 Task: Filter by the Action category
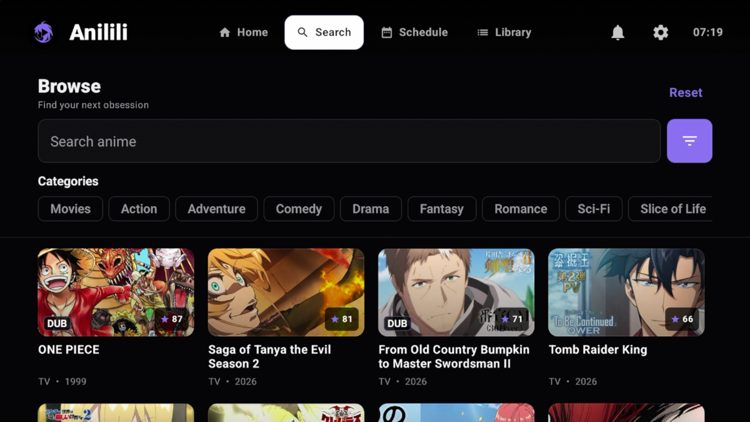point(139,209)
